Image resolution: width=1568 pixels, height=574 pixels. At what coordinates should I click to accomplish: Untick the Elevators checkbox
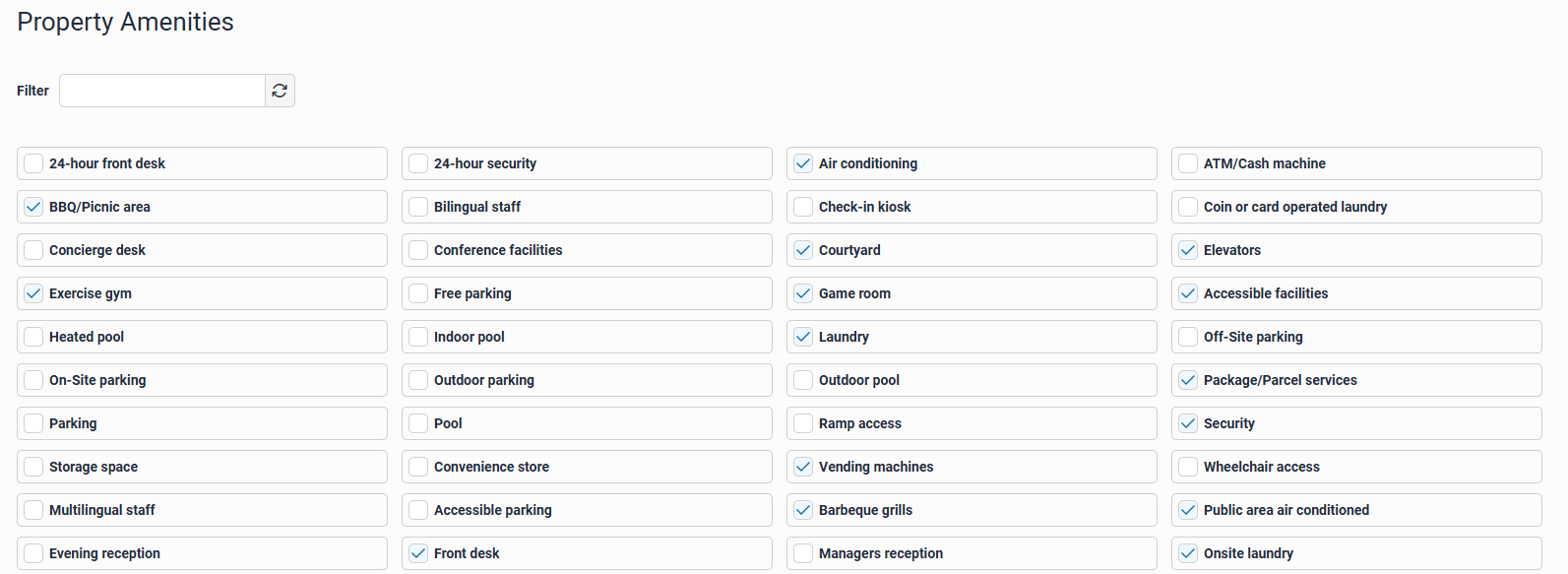click(1188, 250)
